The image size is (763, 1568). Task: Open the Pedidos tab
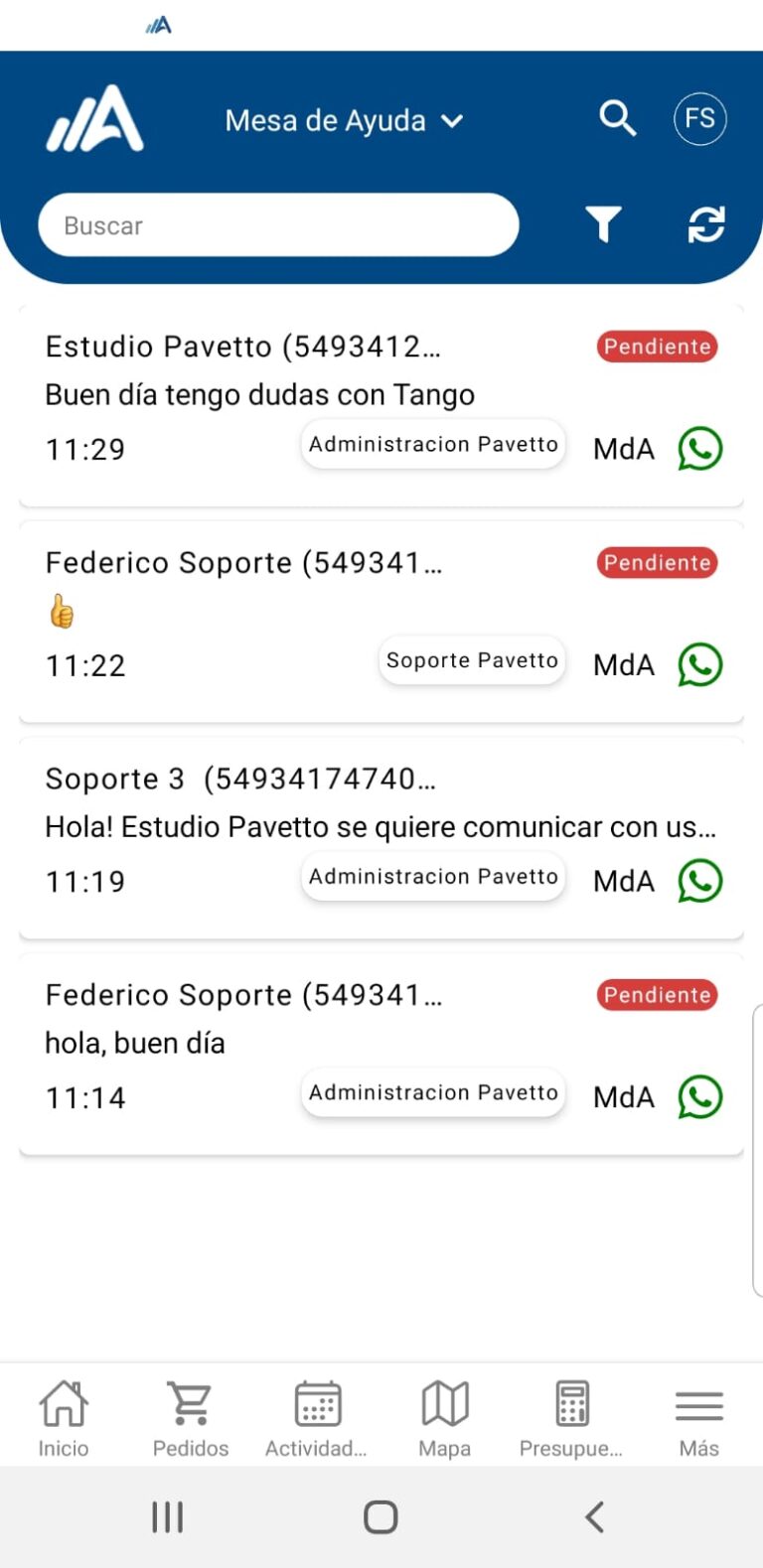click(191, 1418)
